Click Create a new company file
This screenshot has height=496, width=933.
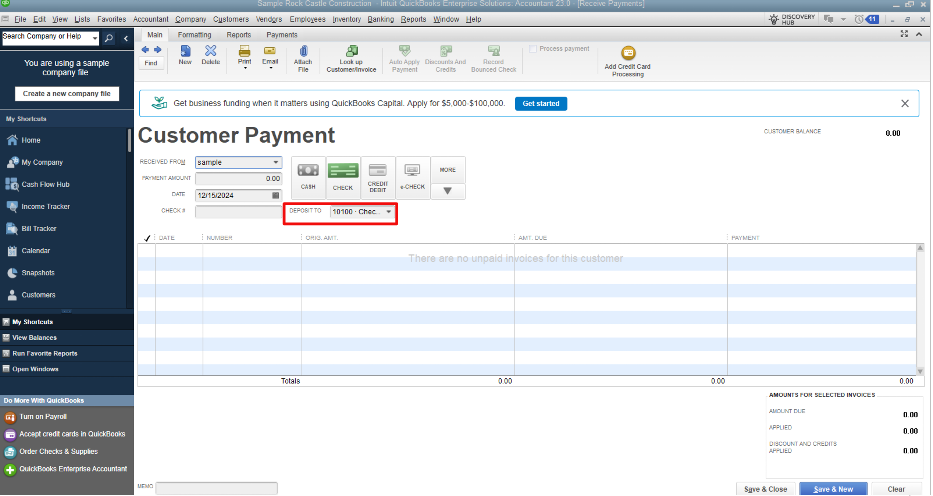(x=67, y=93)
